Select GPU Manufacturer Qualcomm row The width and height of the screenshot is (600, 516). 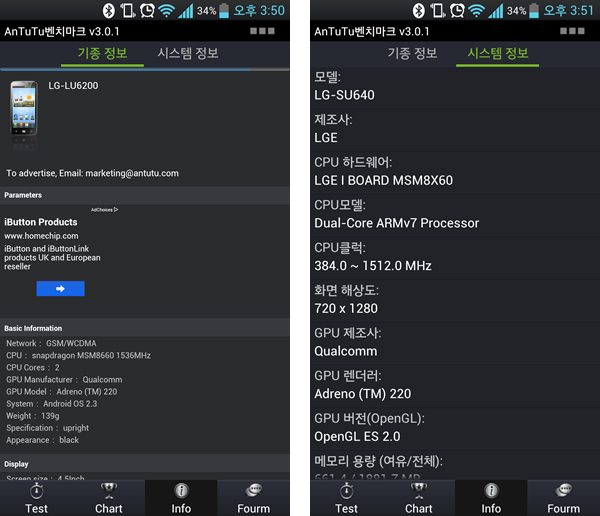tap(64, 380)
